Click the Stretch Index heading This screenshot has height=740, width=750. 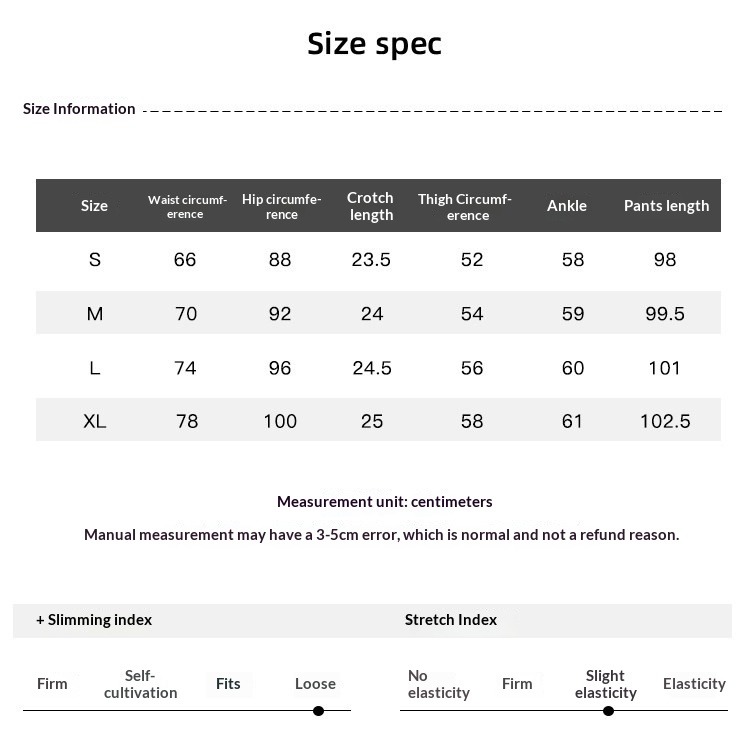click(x=451, y=620)
